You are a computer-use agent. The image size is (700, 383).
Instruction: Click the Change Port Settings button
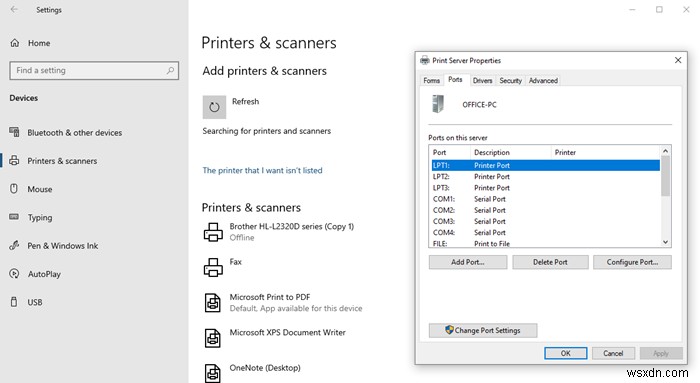pos(483,330)
